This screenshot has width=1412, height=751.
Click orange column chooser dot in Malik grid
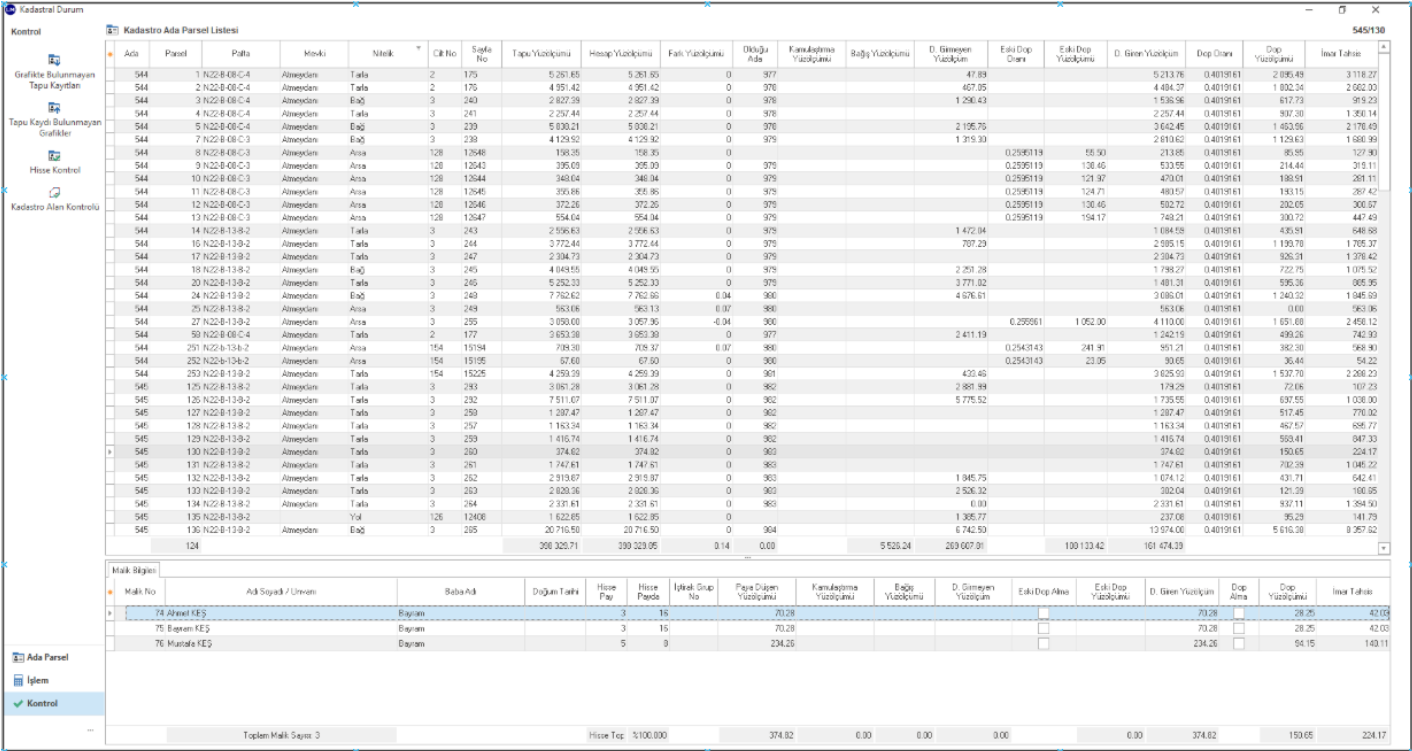(110, 592)
